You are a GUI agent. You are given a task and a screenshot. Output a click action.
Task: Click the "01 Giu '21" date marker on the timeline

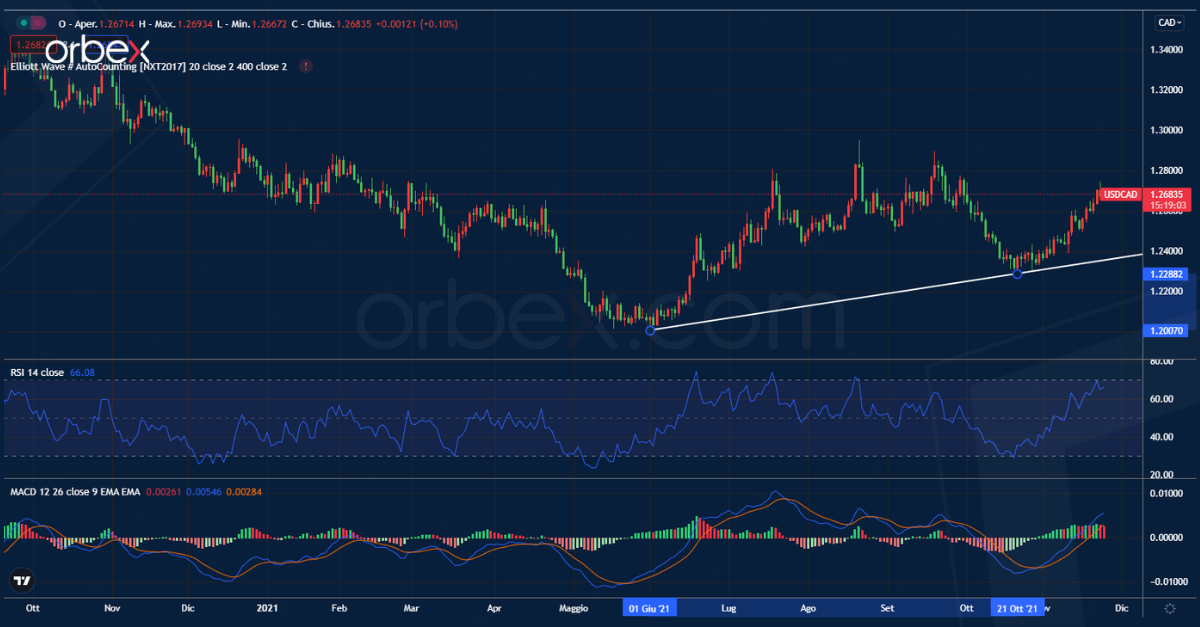(x=650, y=607)
